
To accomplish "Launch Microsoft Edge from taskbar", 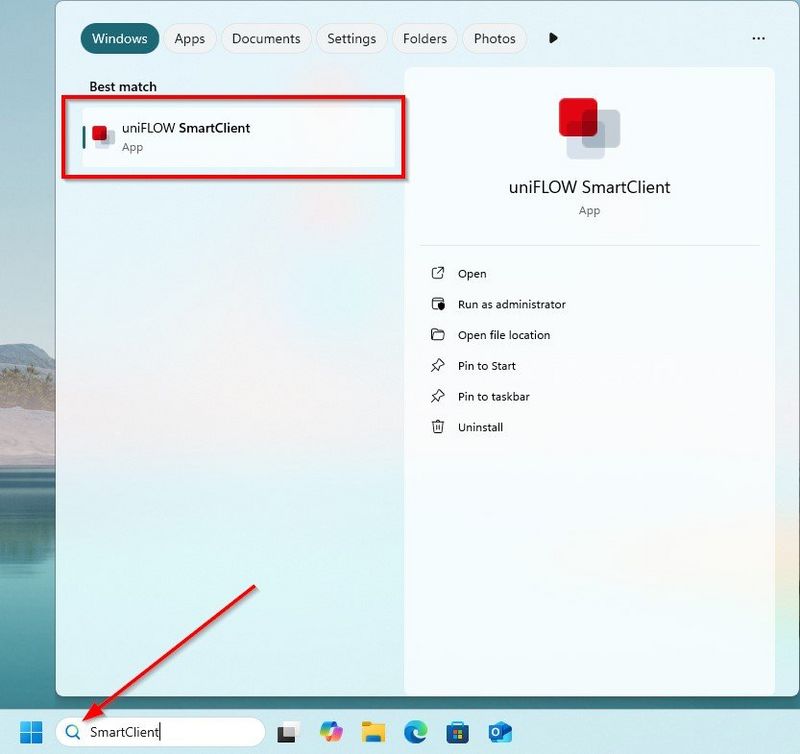I will point(415,732).
